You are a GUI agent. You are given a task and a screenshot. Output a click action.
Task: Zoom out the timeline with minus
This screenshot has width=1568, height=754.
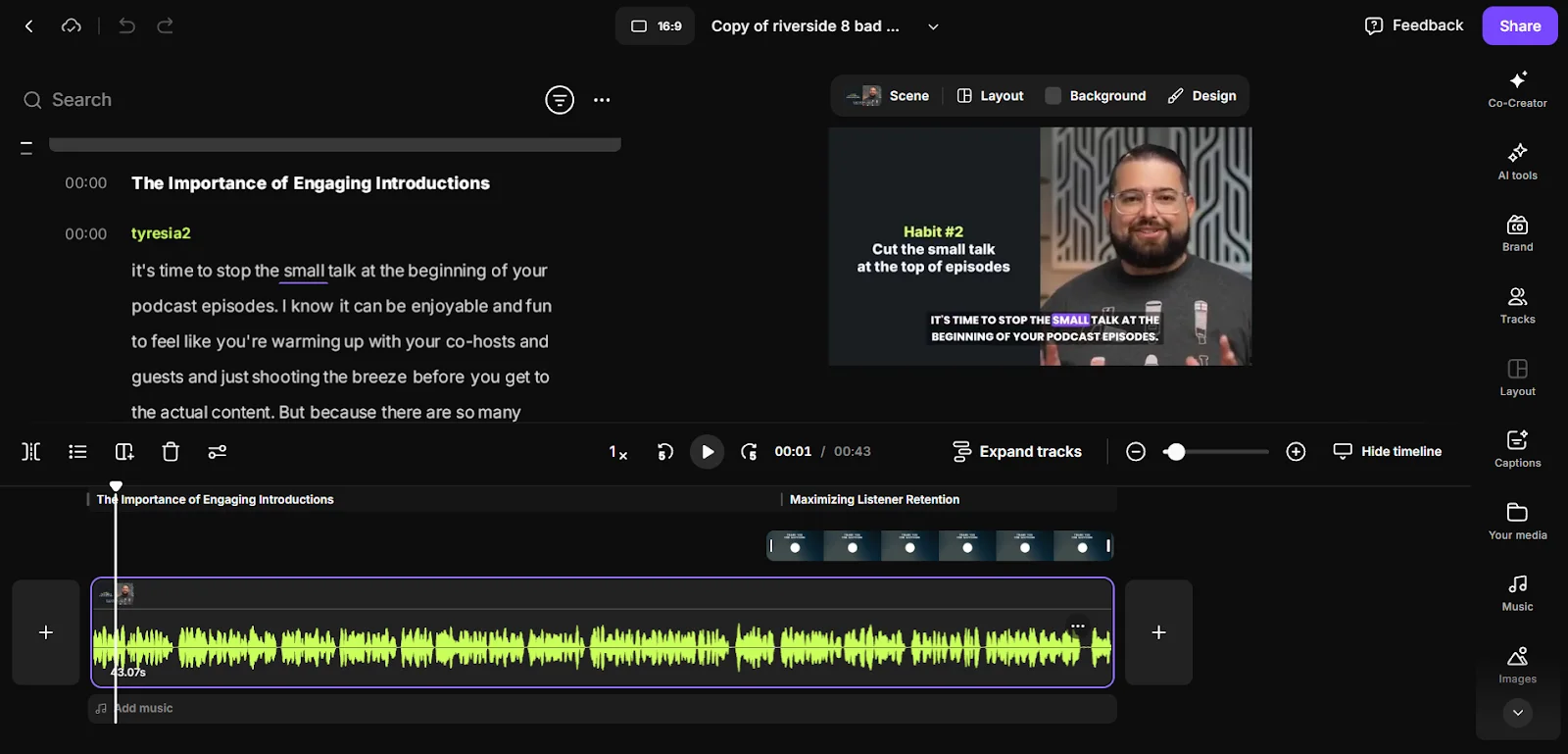(x=1136, y=452)
